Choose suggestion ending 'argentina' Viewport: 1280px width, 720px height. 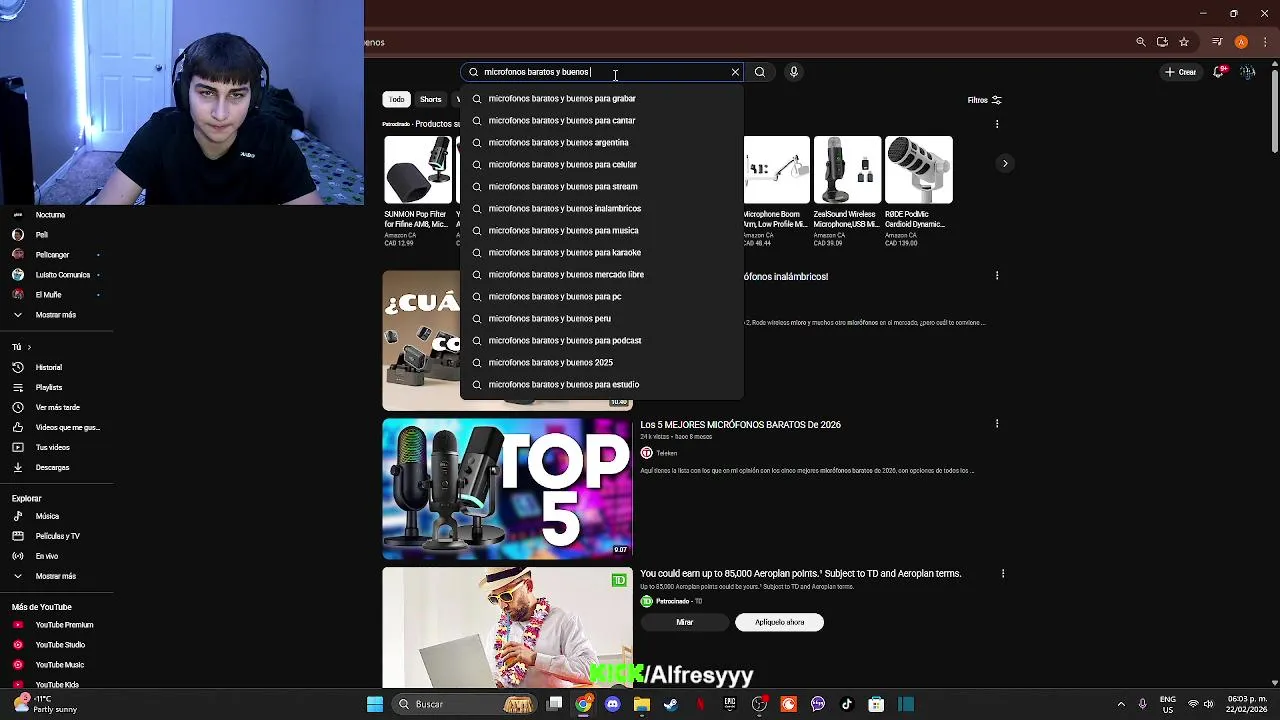601,142
